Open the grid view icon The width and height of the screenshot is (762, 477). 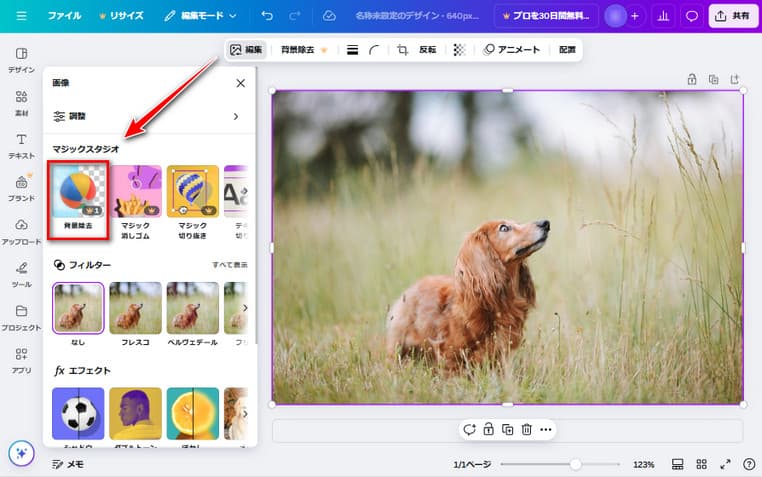pos(701,464)
